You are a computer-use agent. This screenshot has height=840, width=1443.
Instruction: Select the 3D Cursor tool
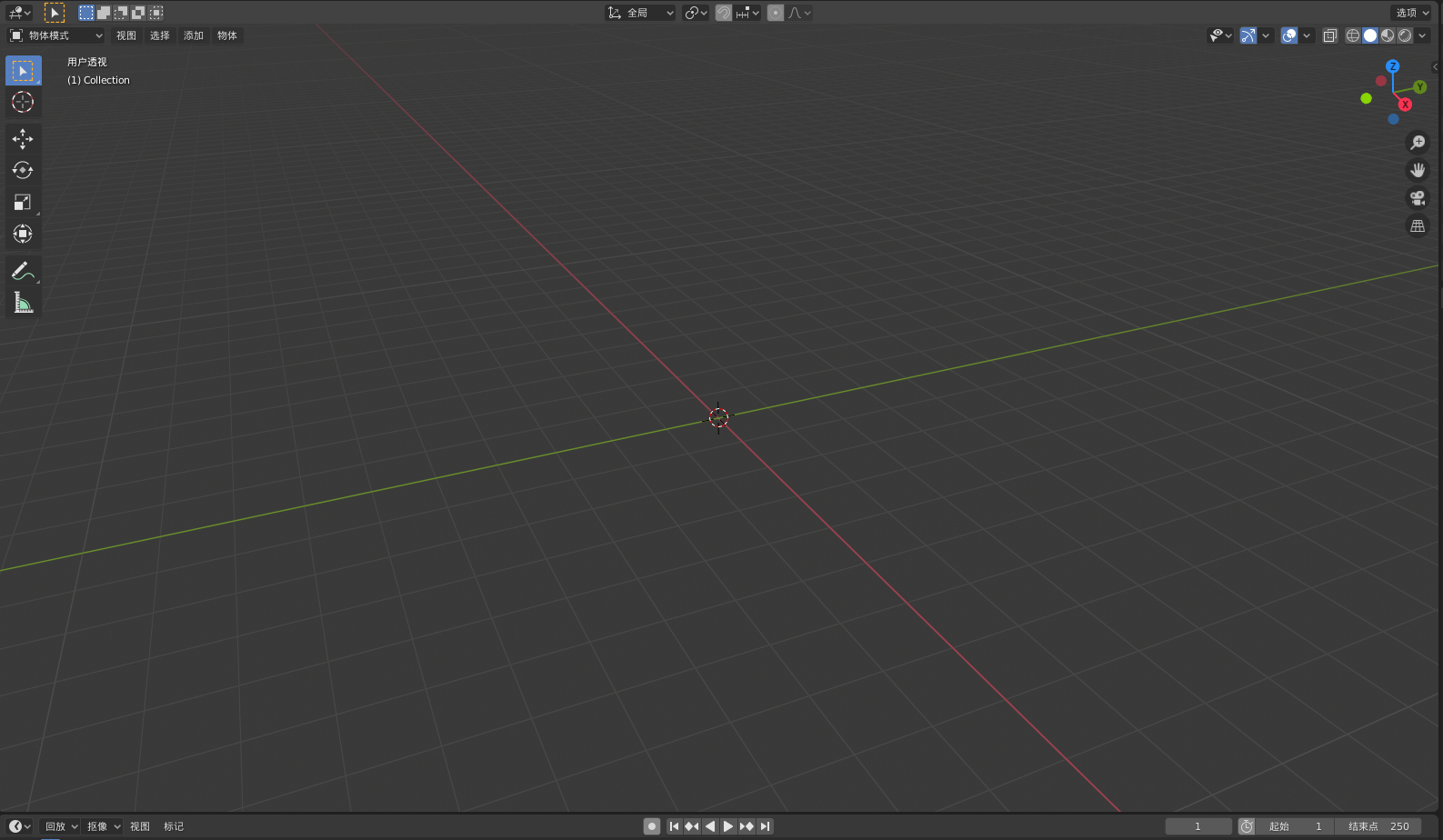[23, 102]
